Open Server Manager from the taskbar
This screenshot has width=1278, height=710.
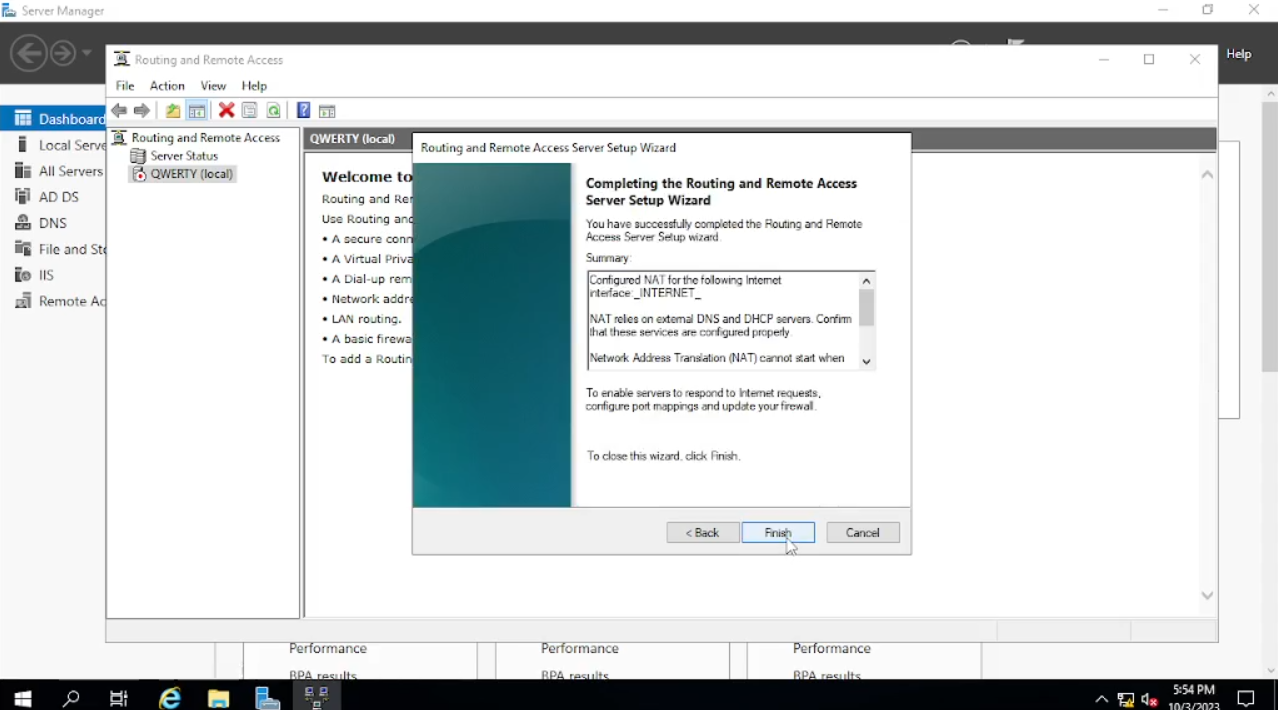tap(267, 698)
